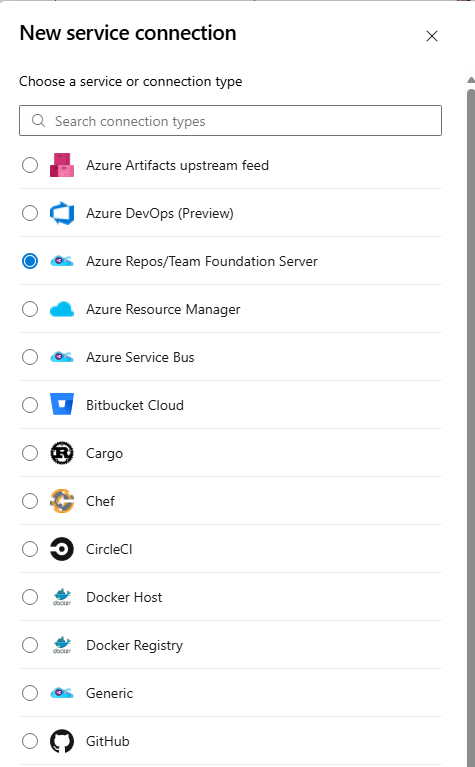Click the GitHub octocat icon
Image resolution: width=475 pixels, height=767 pixels.
pyautogui.click(x=62, y=741)
